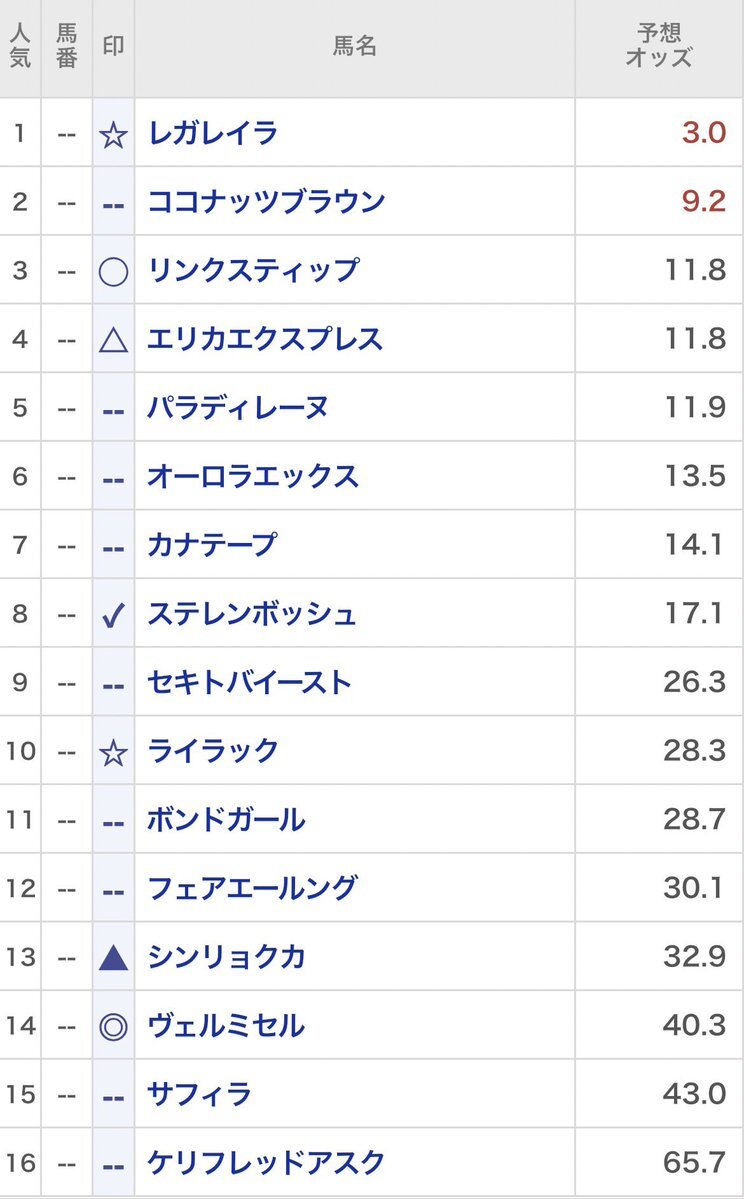The width and height of the screenshot is (744, 1199).
Task: Click the triangle mark beside エリカエクスプレス
Action: (114, 340)
